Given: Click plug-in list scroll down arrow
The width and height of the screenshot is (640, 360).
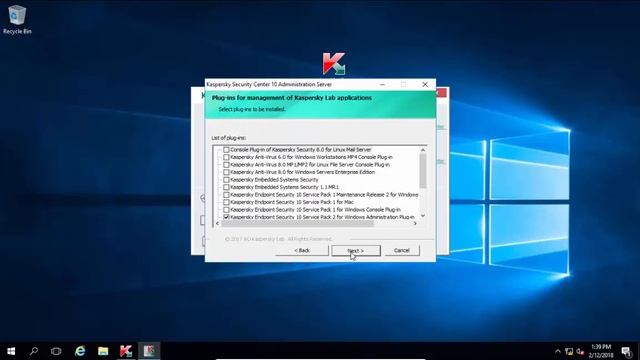Looking at the screenshot, I should click(423, 216).
